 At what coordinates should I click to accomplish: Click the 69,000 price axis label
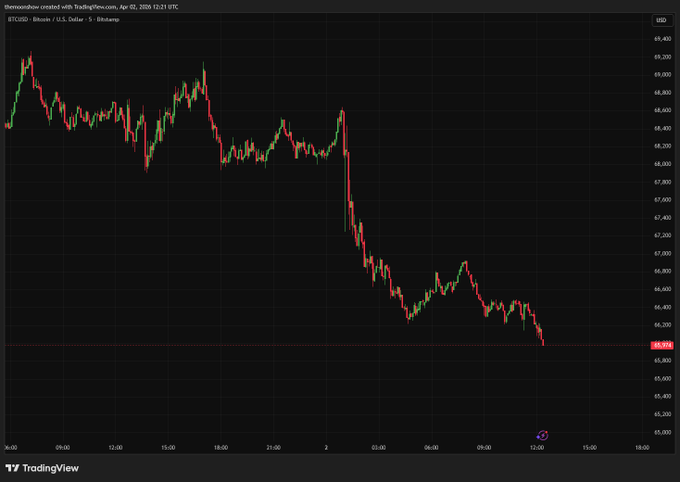[662, 74]
